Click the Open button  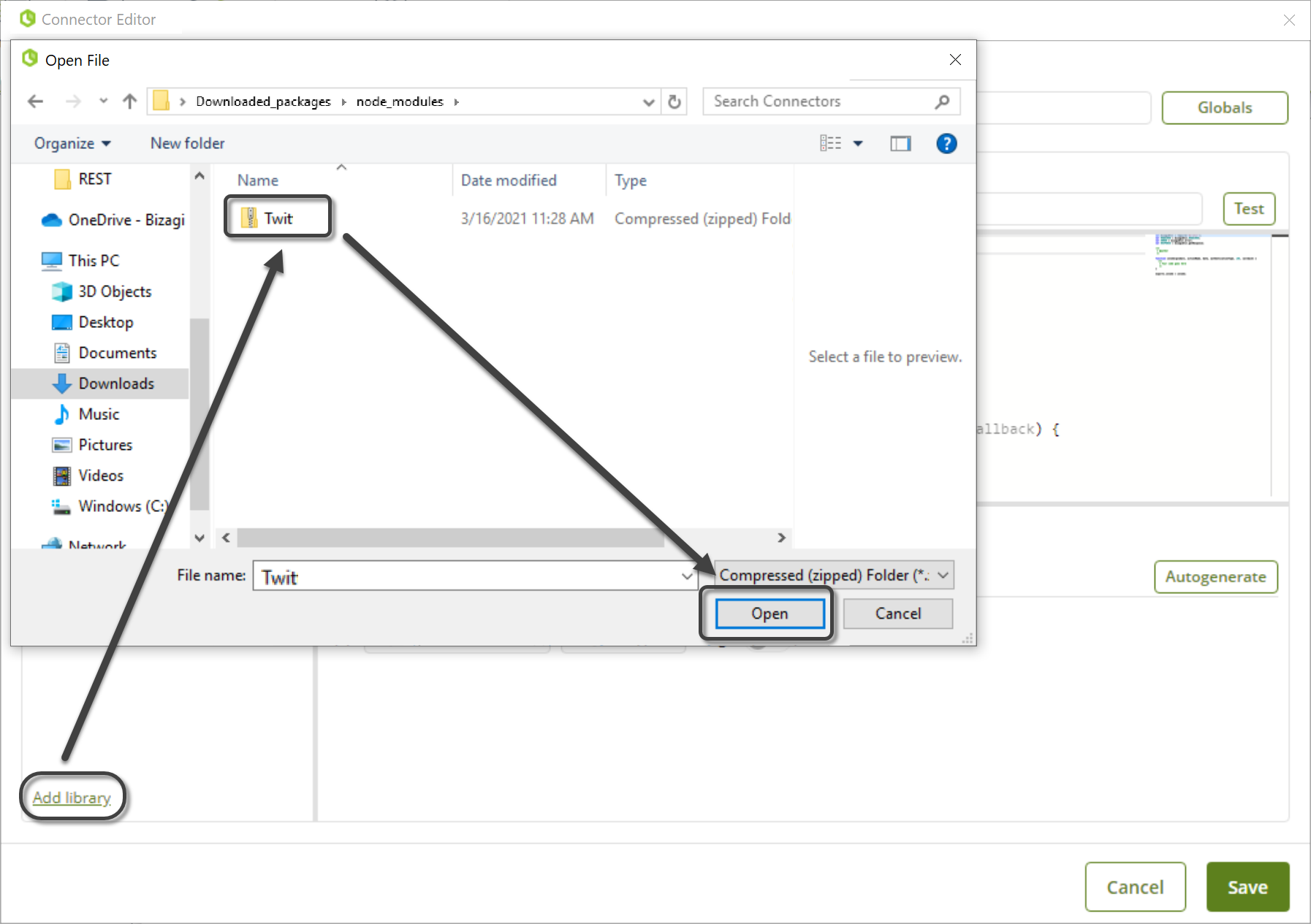(770, 614)
